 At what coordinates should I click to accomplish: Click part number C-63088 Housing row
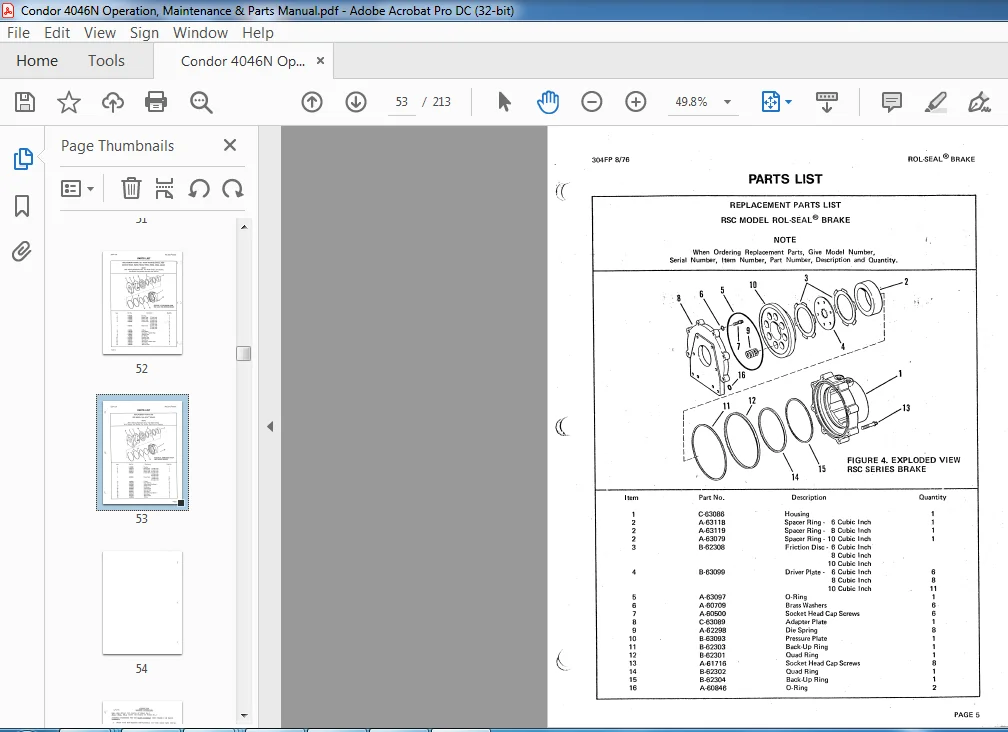tap(783, 514)
